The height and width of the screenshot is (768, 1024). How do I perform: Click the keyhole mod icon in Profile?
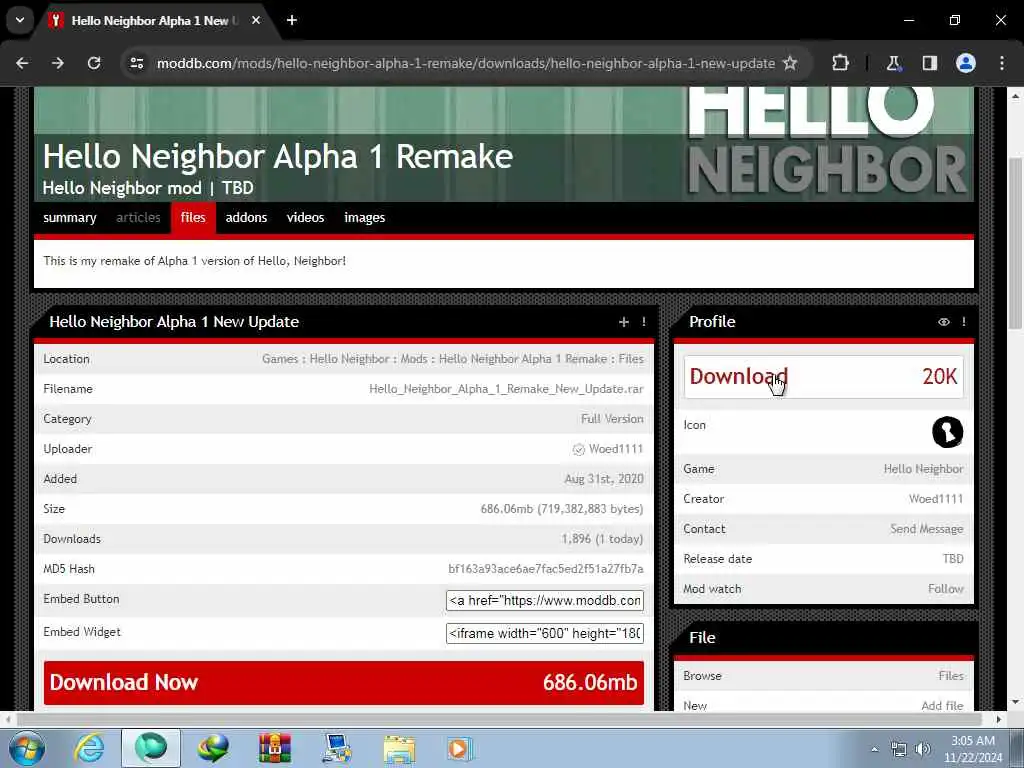point(948,432)
